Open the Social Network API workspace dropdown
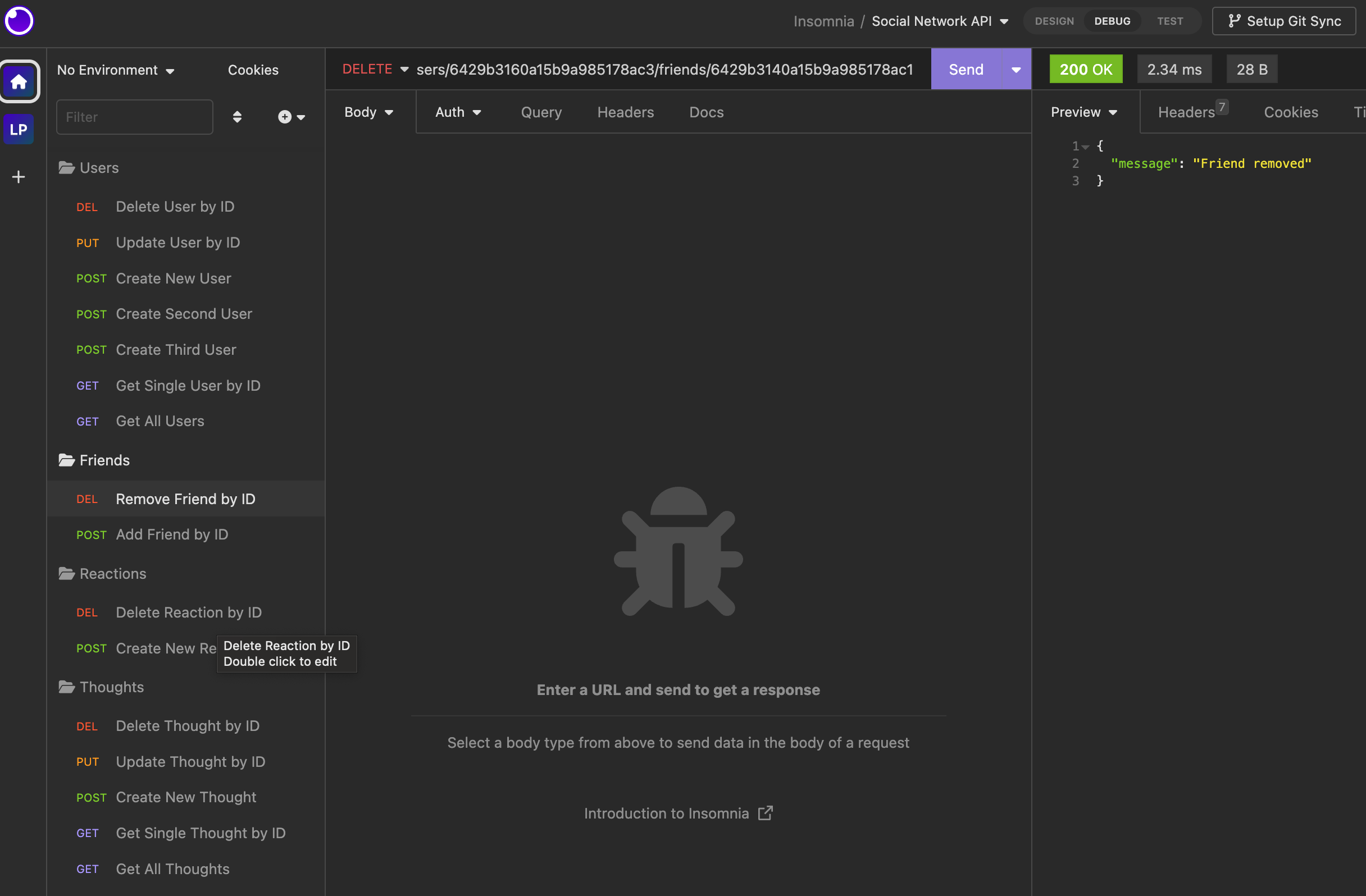The height and width of the screenshot is (896, 1366). pos(940,21)
